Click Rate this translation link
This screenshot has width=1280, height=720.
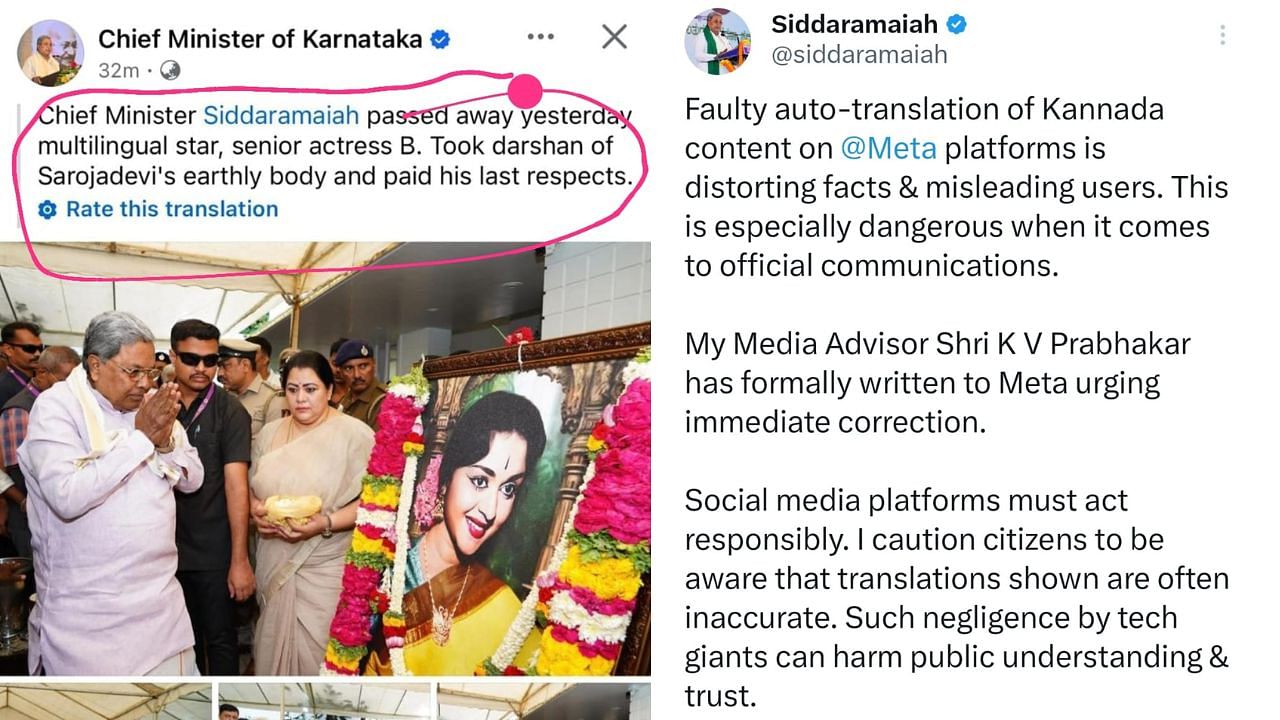tap(172, 209)
